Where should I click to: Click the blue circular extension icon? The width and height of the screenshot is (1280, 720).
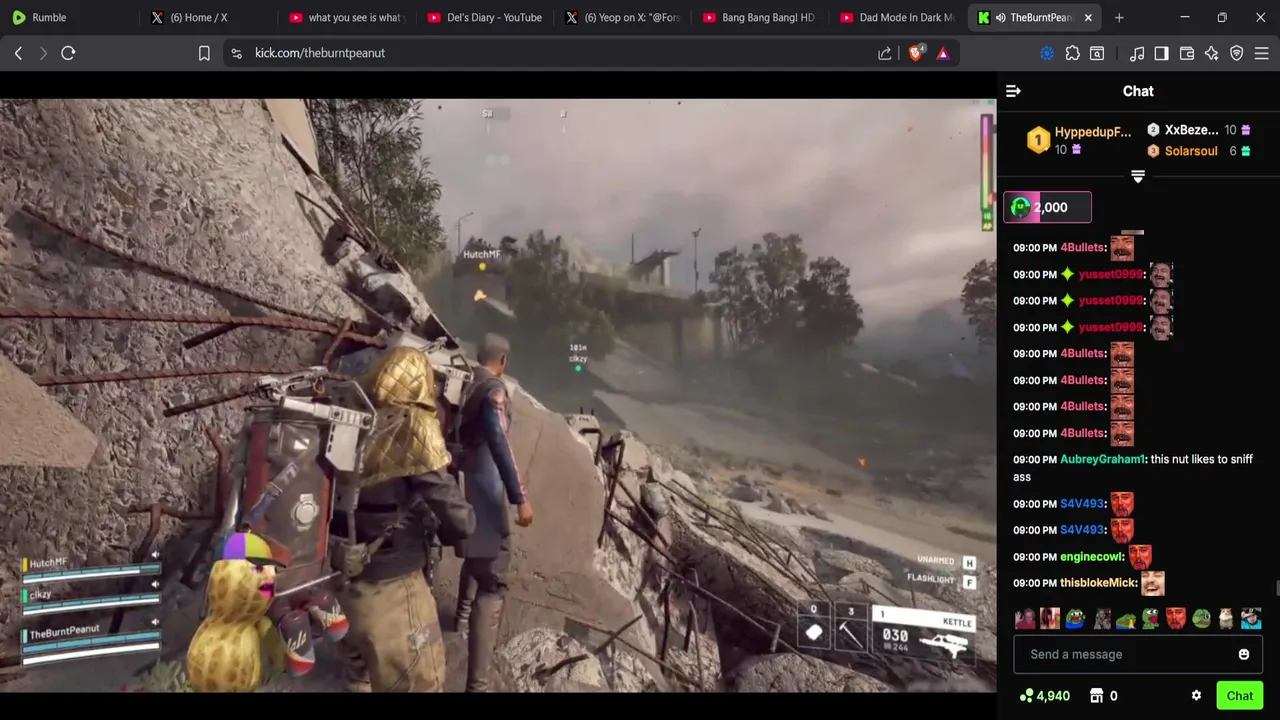1047,53
